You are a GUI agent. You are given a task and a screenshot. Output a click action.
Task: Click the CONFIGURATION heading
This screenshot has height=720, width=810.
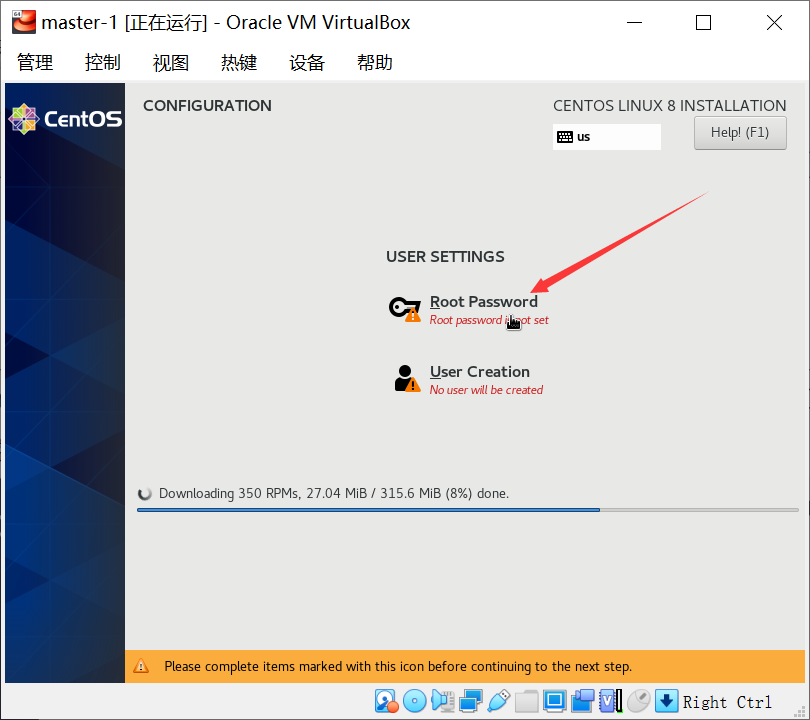[x=207, y=105]
